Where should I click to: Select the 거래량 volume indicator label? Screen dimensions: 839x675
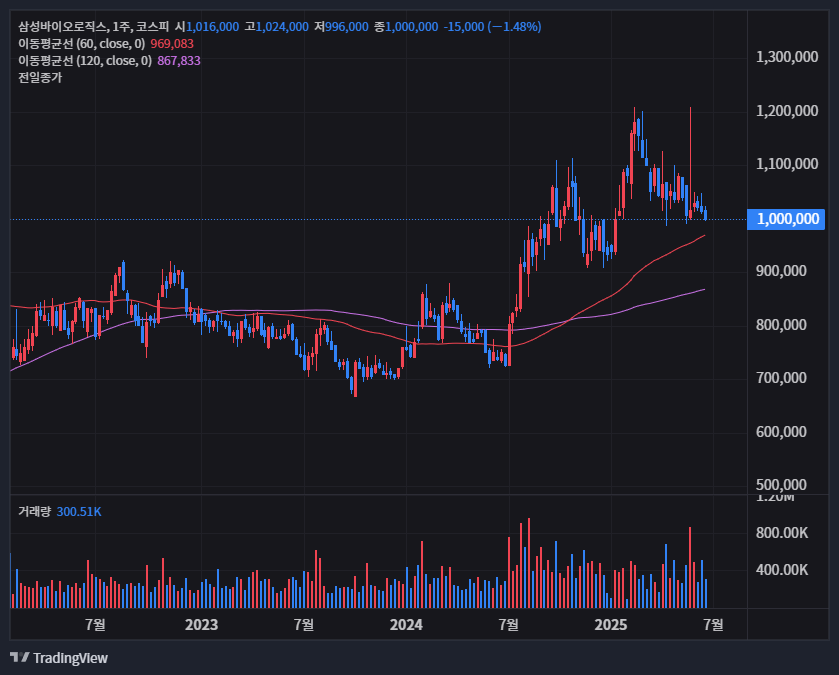pyautogui.click(x=34, y=512)
